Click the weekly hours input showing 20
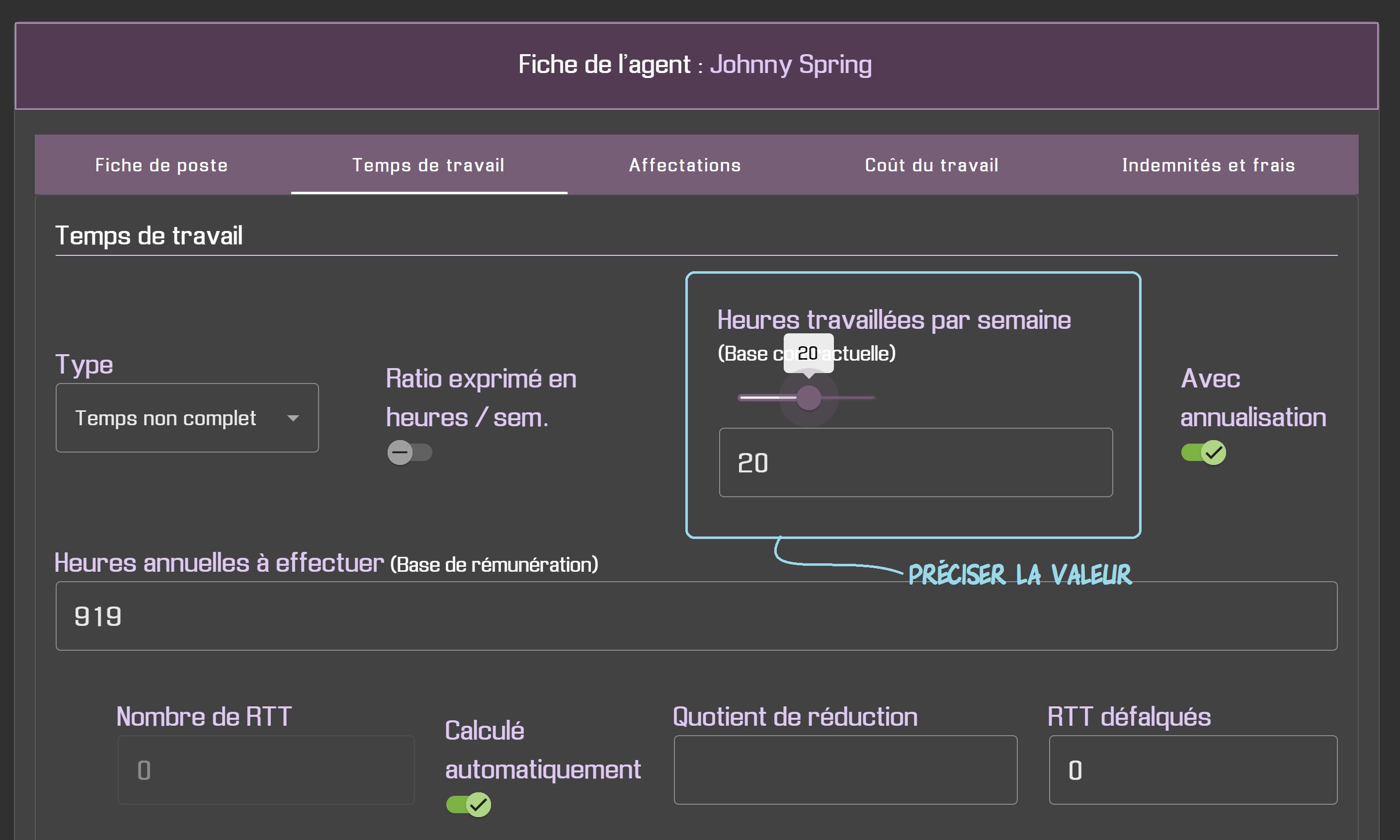Image resolution: width=1400 pixels, height=840 pixels. (x=916, y=462)
